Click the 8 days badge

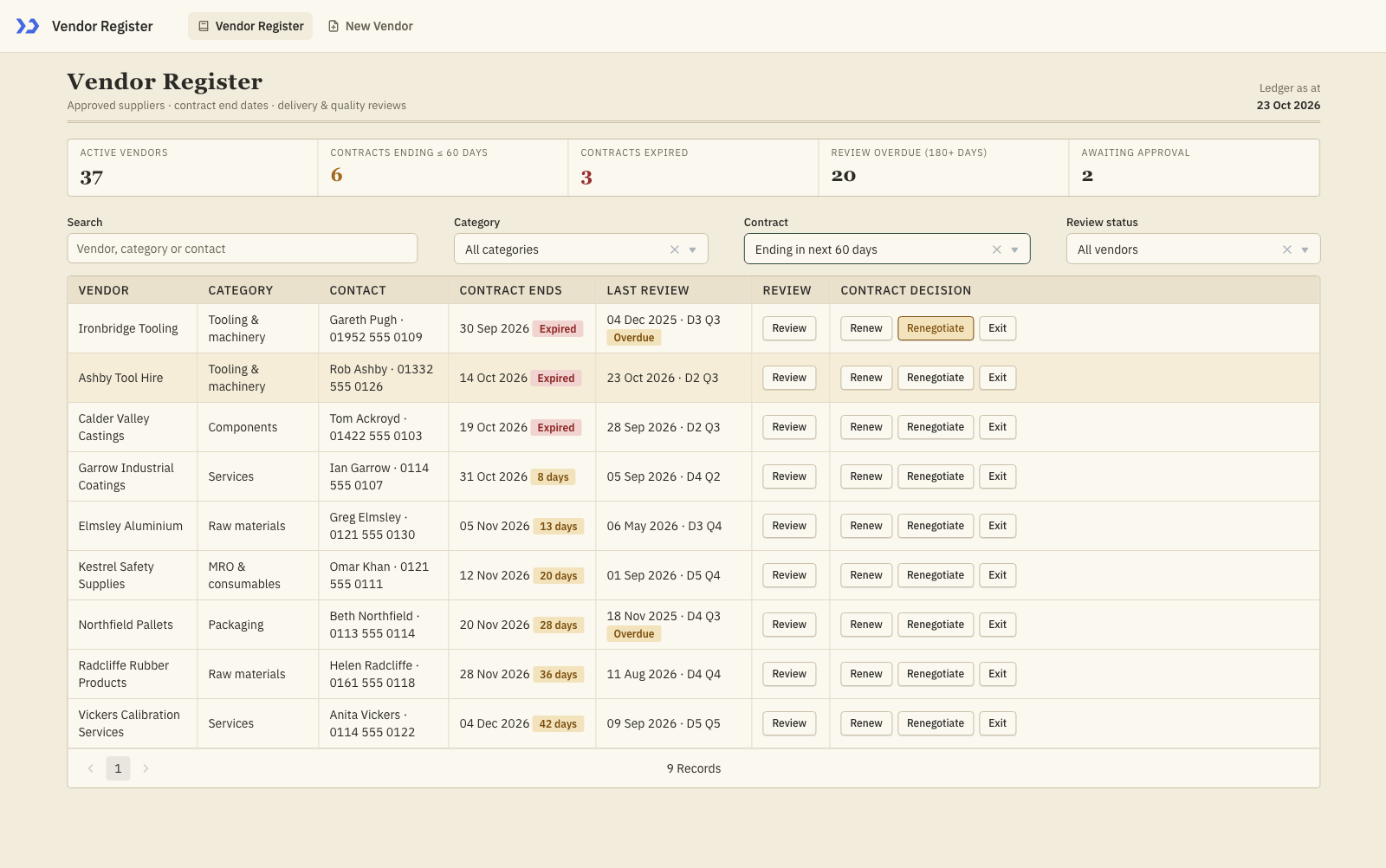[553, 477]
